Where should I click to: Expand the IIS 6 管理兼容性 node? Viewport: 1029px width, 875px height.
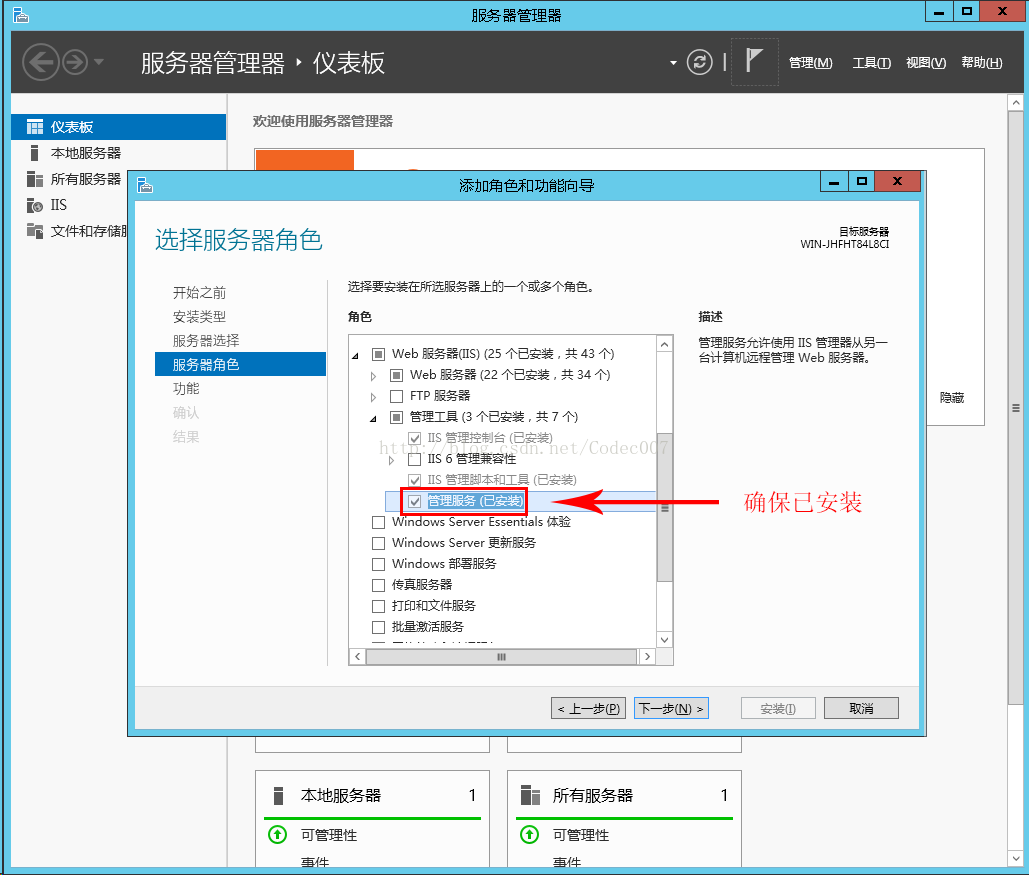(x=392, y=460)
